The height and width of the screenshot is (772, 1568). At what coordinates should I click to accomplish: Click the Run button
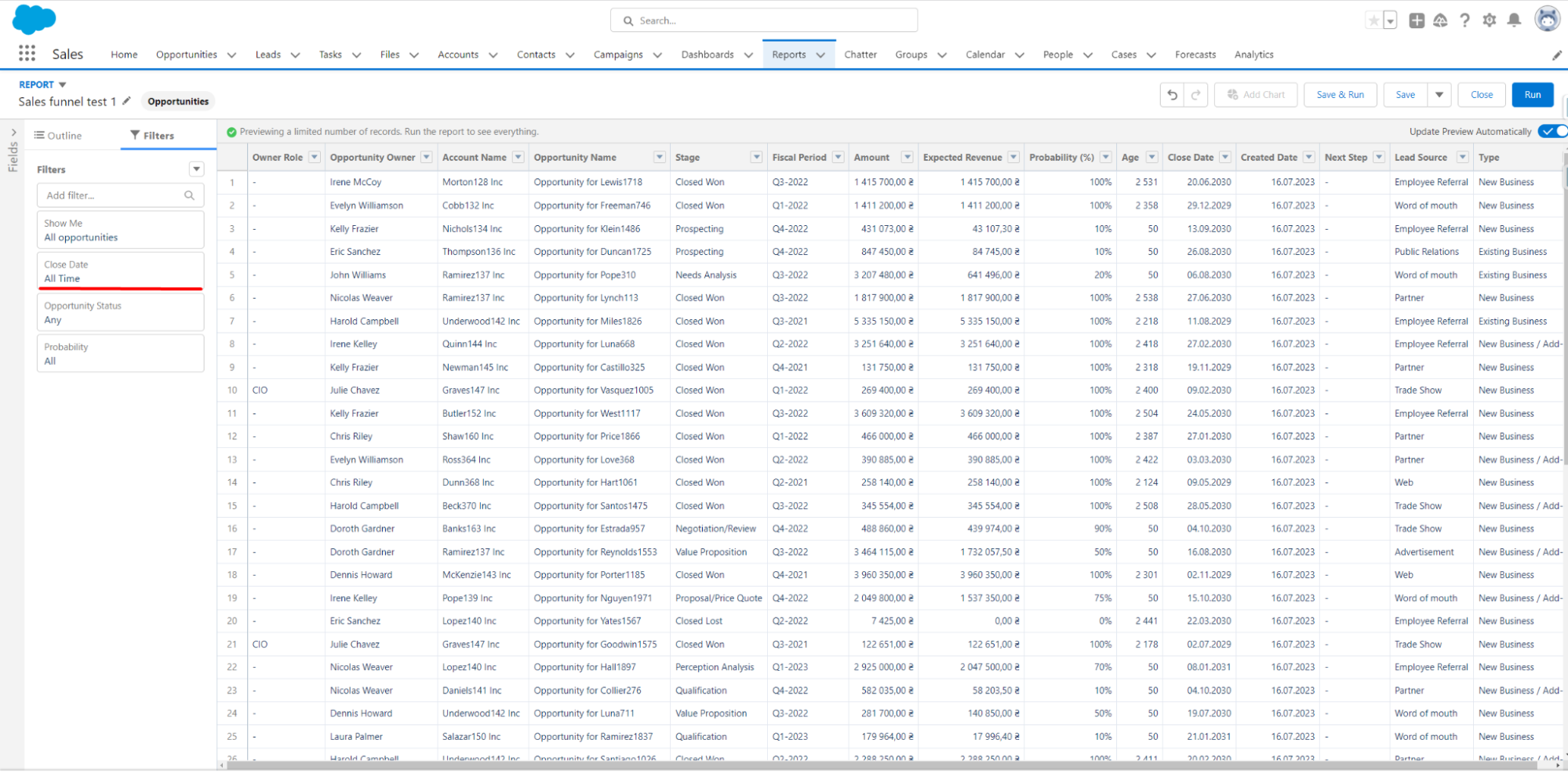(1532, 94)
